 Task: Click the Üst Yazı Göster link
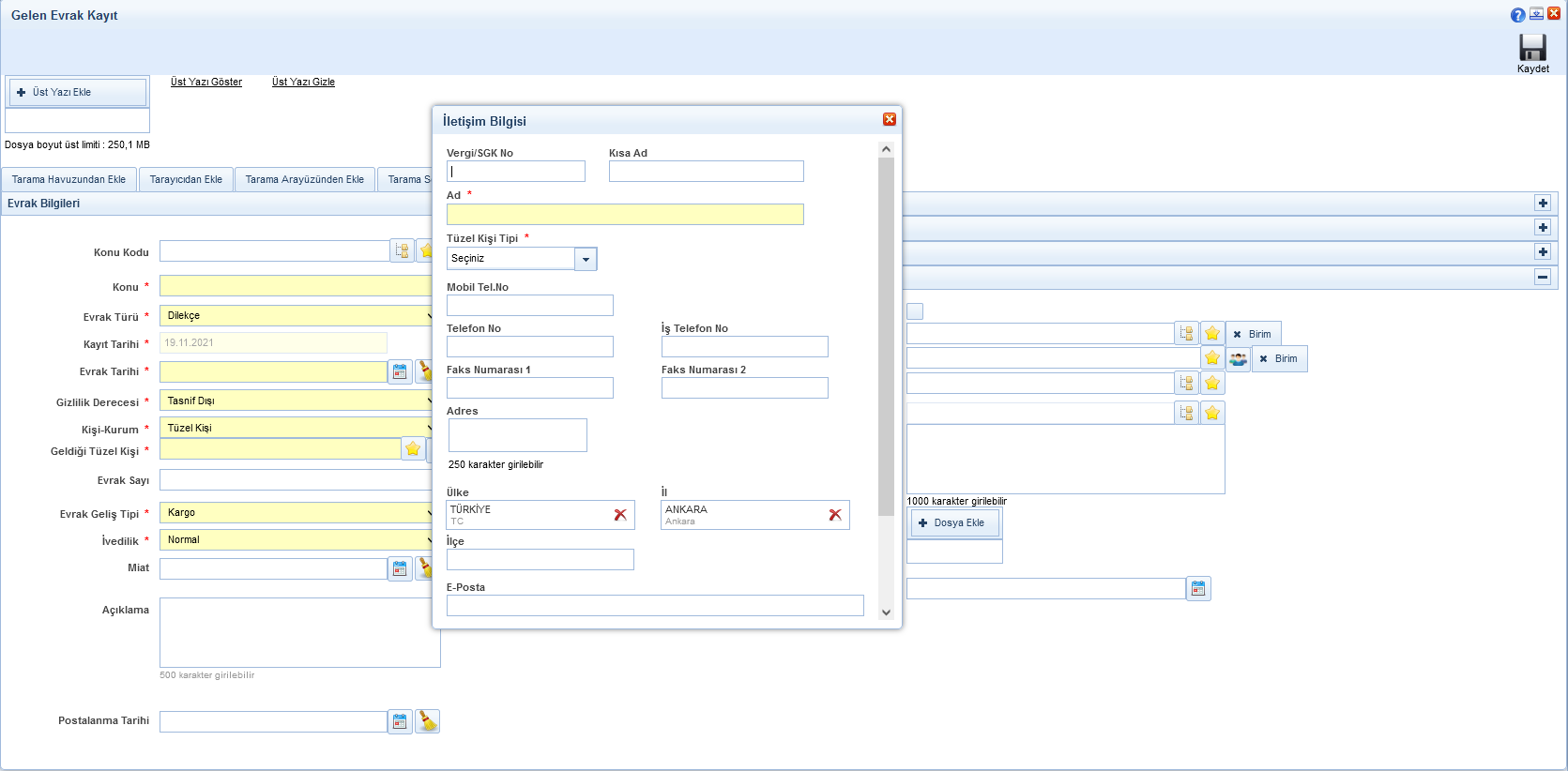coord(206,83)
